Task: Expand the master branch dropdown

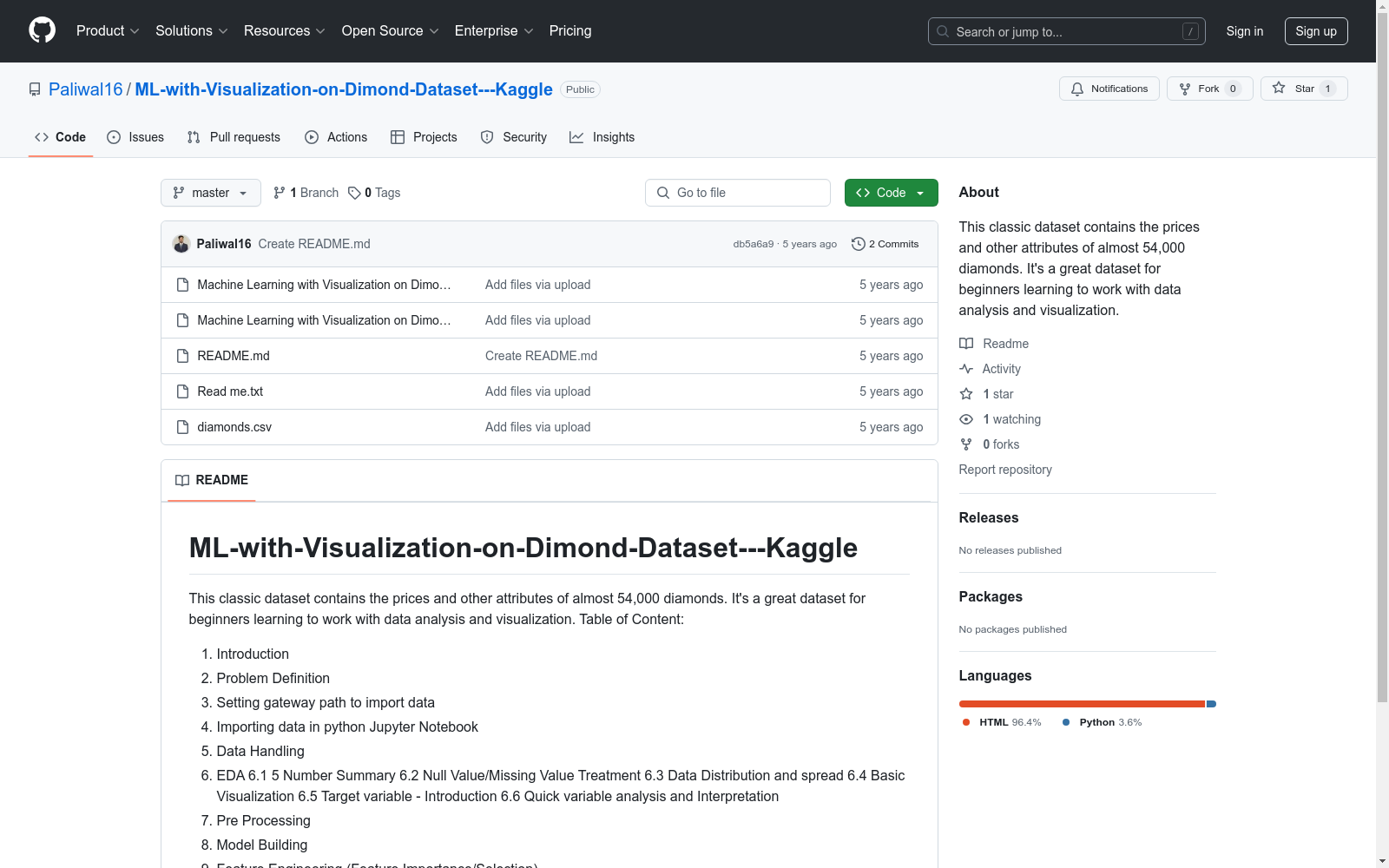Action: (210, 193)
